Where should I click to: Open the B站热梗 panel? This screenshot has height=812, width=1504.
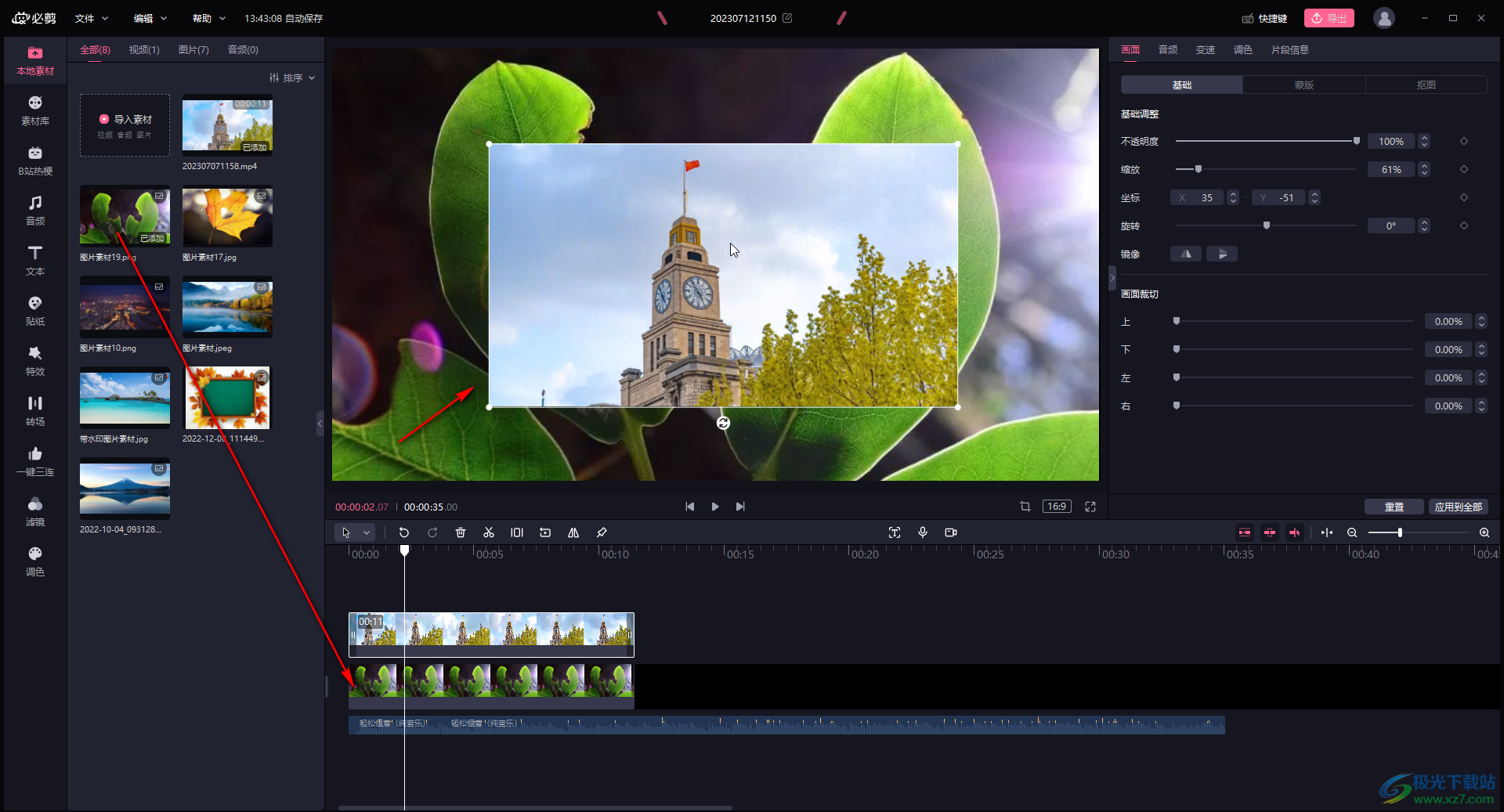tap(35, 161)
